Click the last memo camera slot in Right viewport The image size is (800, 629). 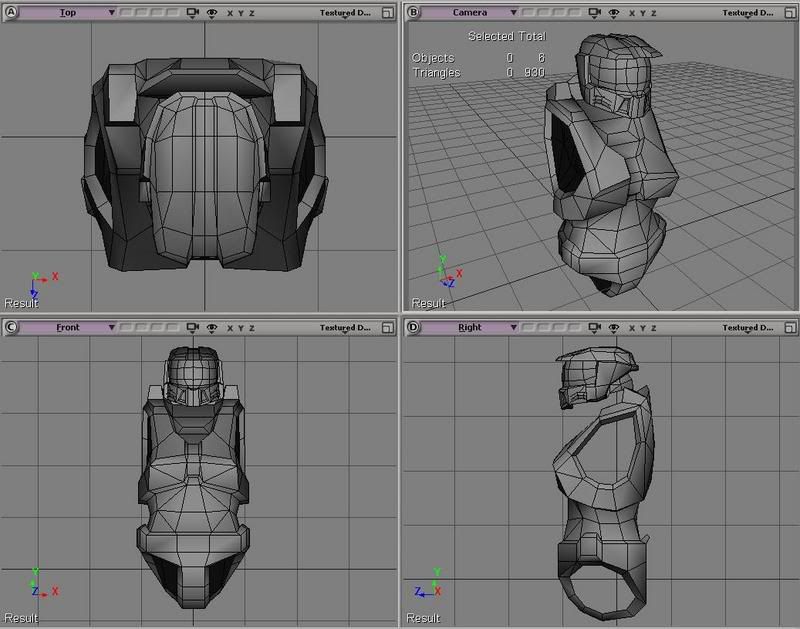click(x=576, y=327)
